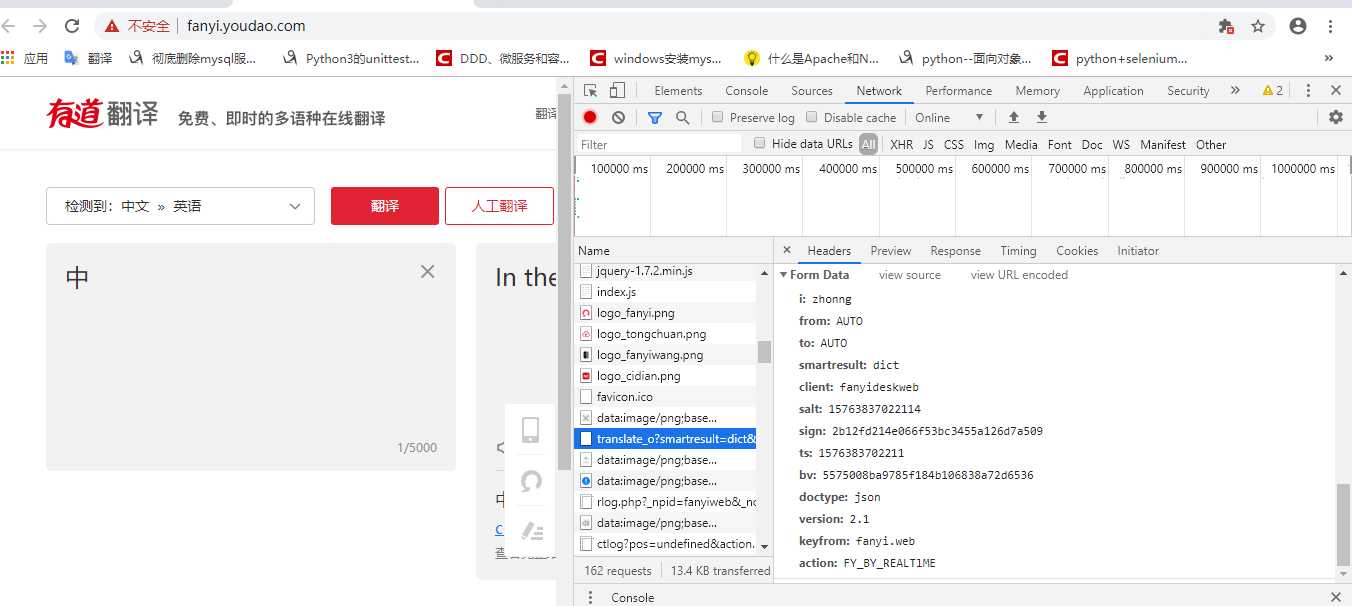Open the Preview tab of the request

click(890, 250)
